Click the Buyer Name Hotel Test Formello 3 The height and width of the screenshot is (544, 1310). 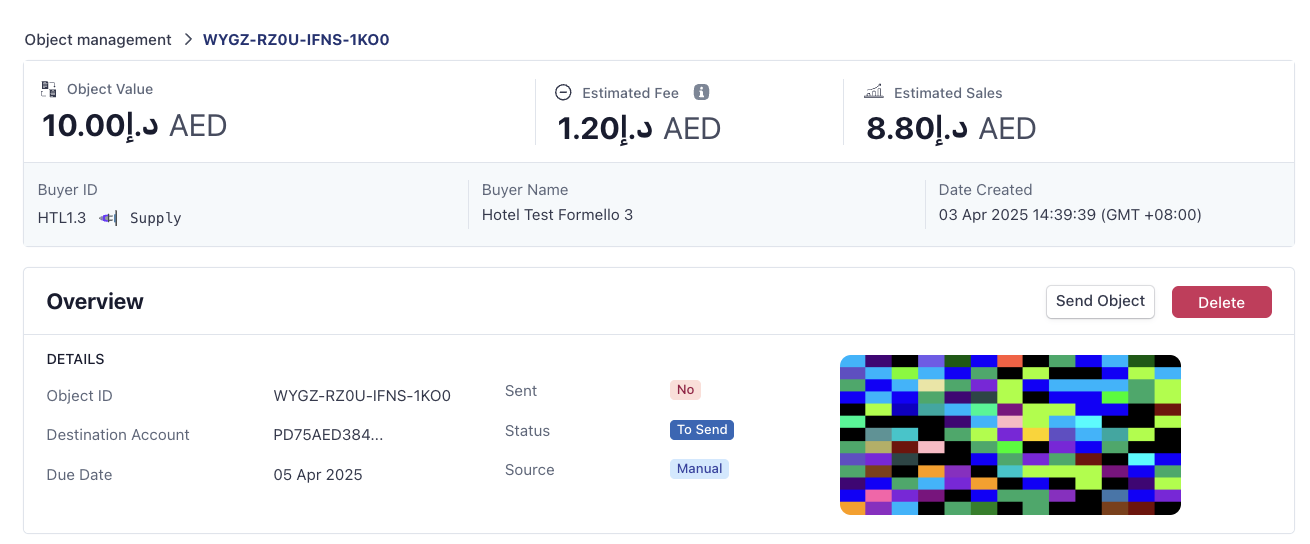click(557, 215)
